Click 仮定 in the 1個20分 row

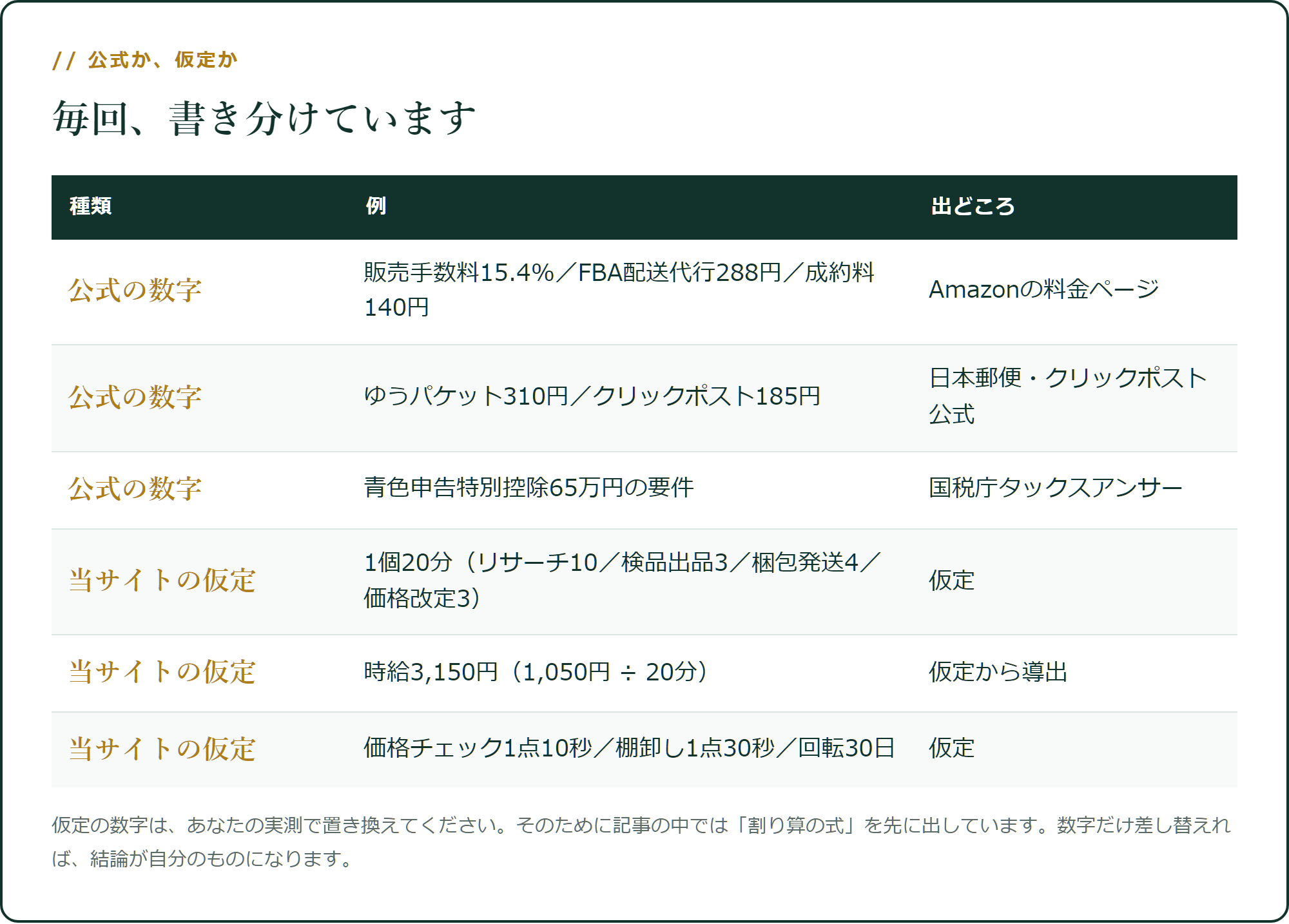(952, 581)
